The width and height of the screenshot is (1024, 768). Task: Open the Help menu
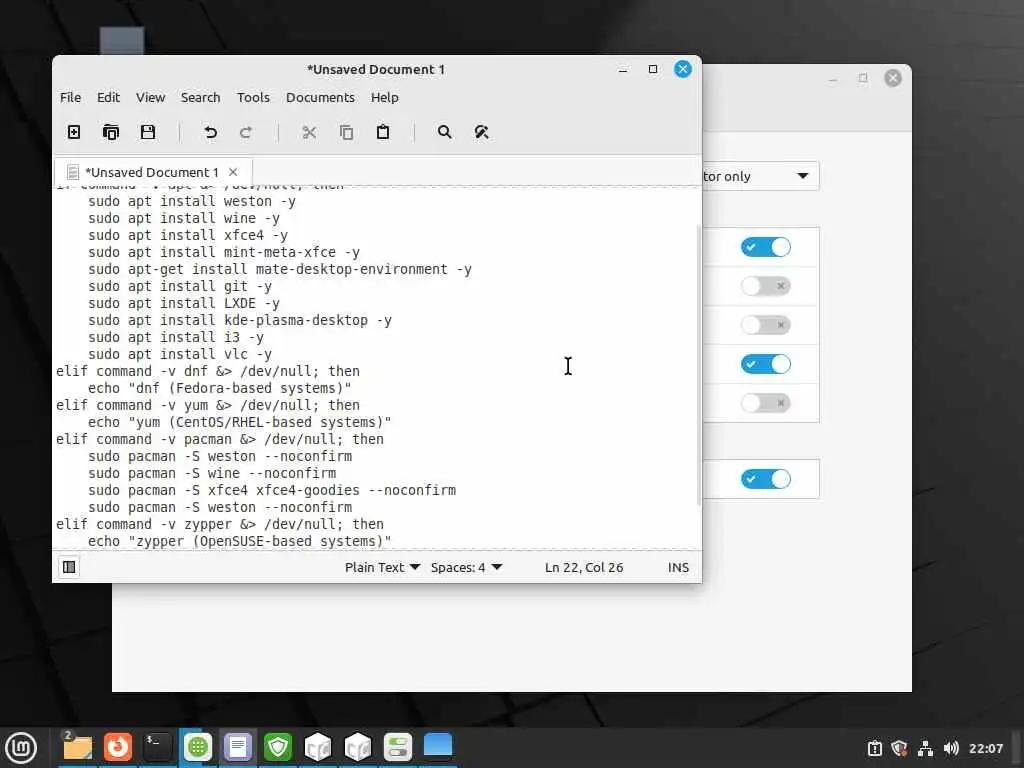[385, 97]
